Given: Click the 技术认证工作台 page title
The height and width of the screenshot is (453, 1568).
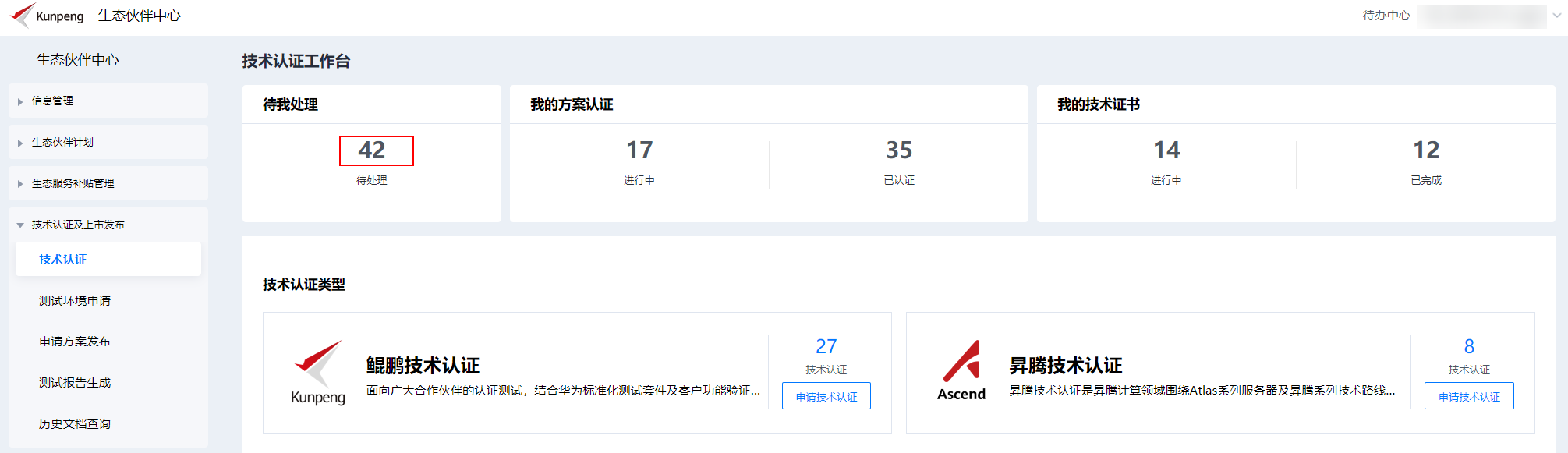Looking at the screenshot, I should (296, 61).
